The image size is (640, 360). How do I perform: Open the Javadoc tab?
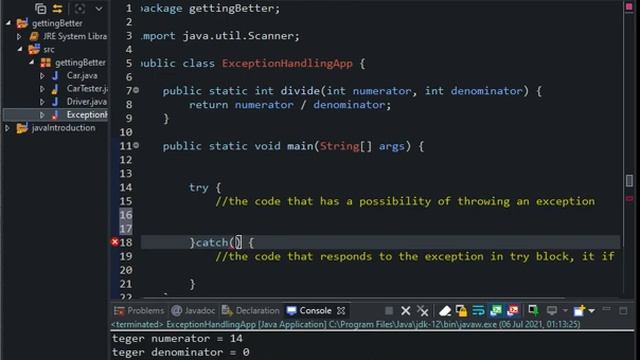tap(193, 311)
